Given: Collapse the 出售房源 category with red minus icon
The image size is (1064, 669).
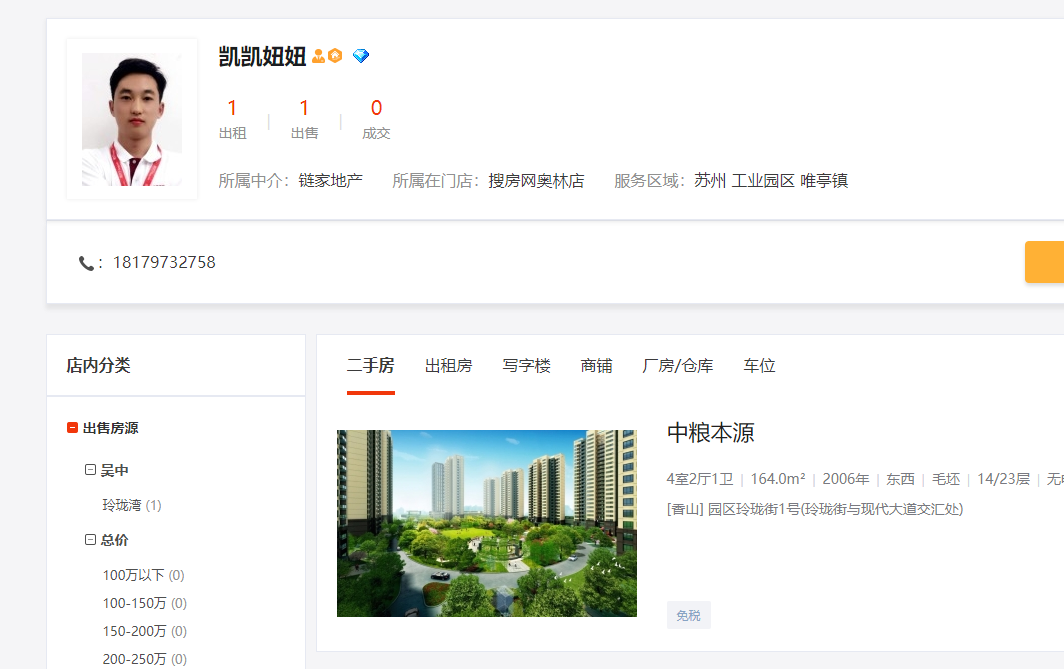Looking at the screenshot, I should [72, 428].
